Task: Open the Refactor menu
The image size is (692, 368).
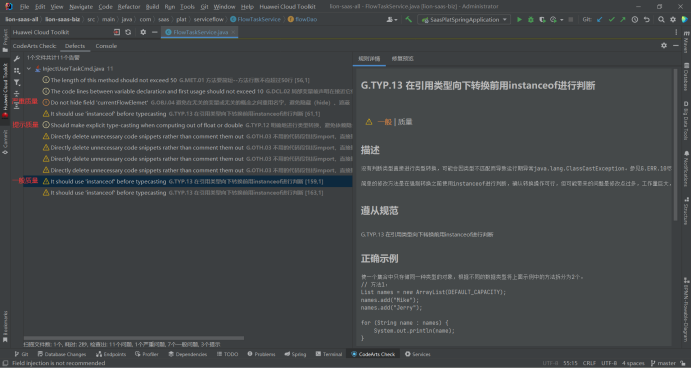Action: pos(129,7)
